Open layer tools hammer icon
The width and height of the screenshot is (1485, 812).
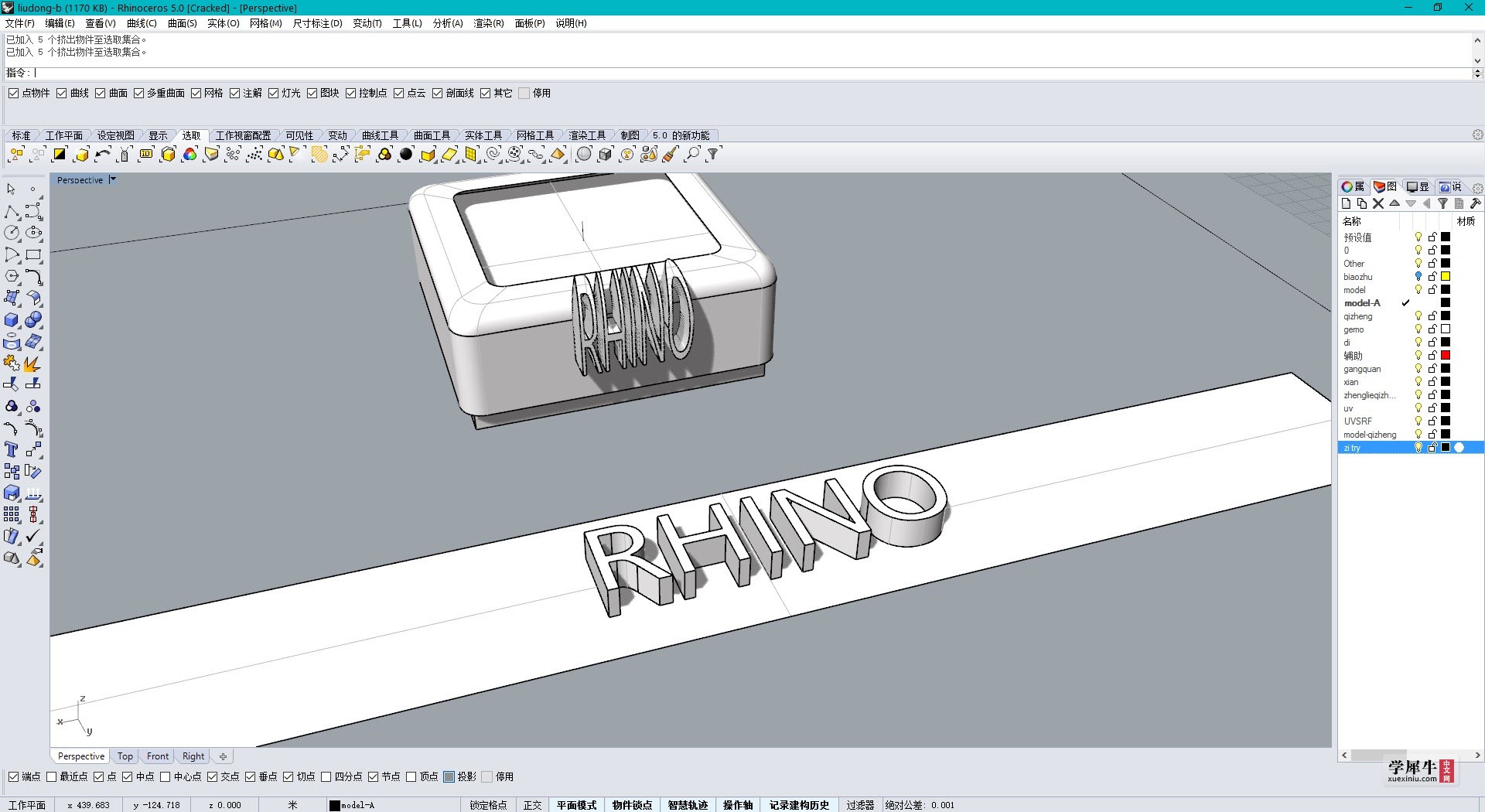click(x=1476, y=203)
